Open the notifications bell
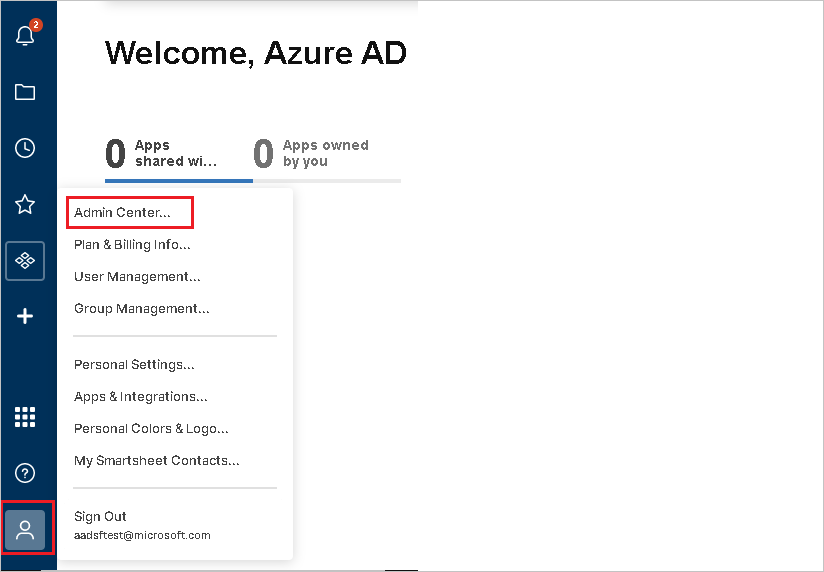This screenshot has height=572, width=824. [x=25, y=35]
